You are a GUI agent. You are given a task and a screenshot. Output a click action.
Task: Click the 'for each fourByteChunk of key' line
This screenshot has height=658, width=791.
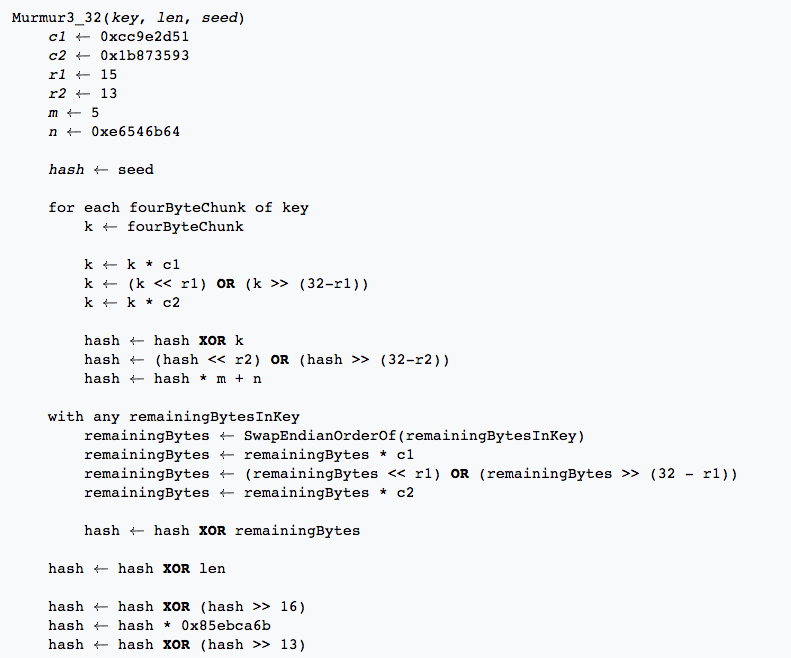click(178, 208)
